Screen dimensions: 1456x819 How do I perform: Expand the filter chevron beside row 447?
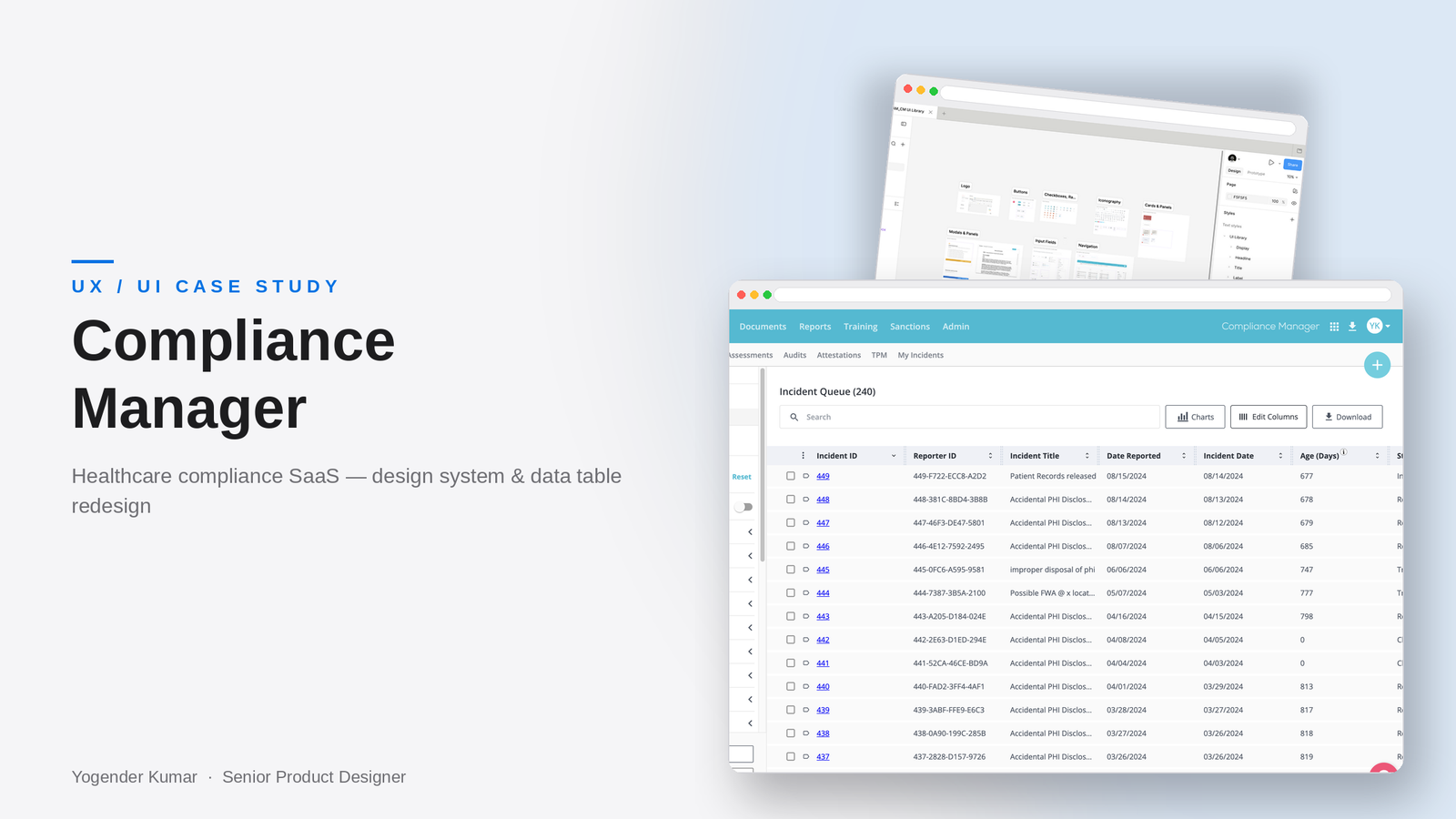[750, 532]
